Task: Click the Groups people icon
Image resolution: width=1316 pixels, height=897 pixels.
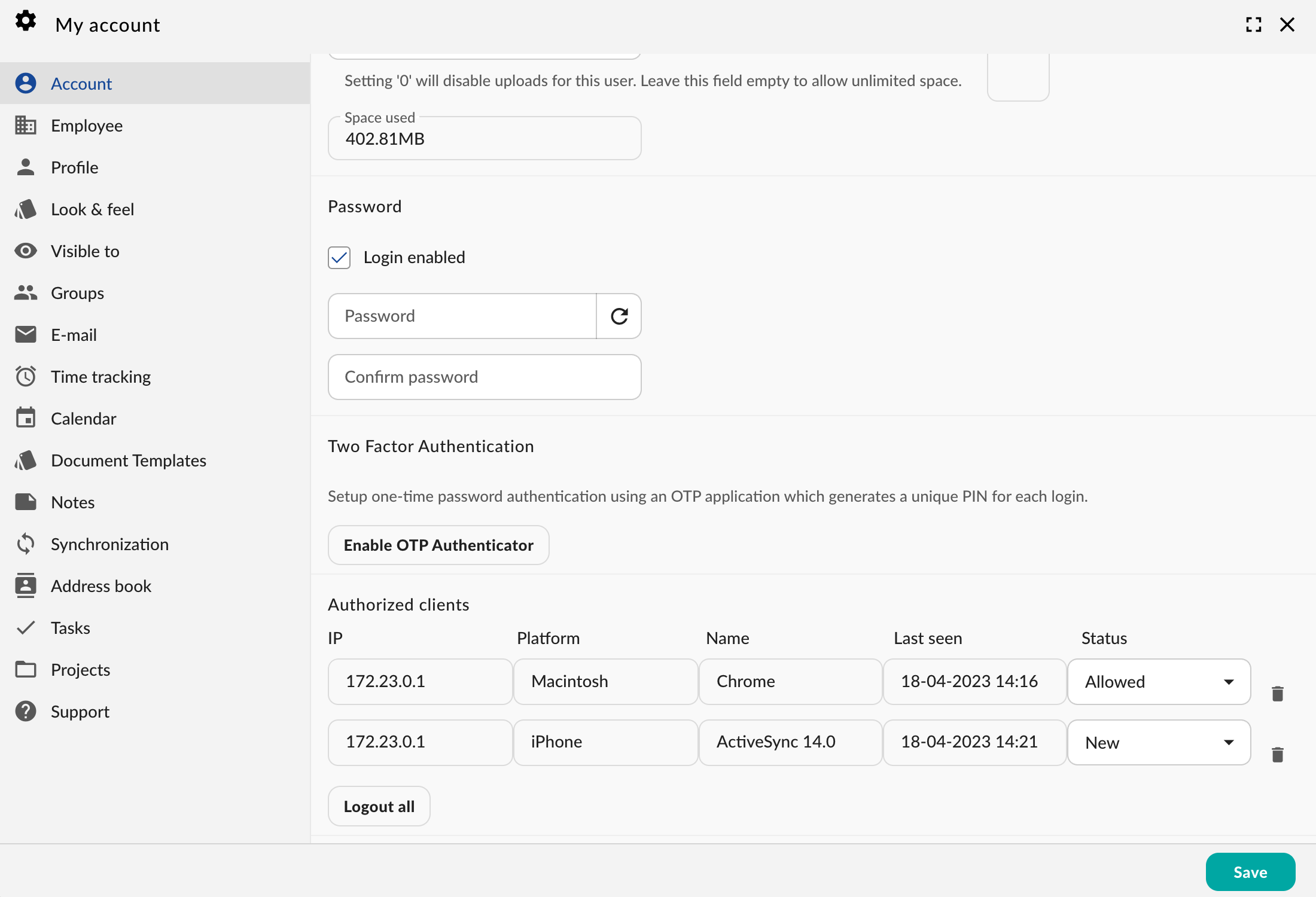Action: (x=26, y=292)
